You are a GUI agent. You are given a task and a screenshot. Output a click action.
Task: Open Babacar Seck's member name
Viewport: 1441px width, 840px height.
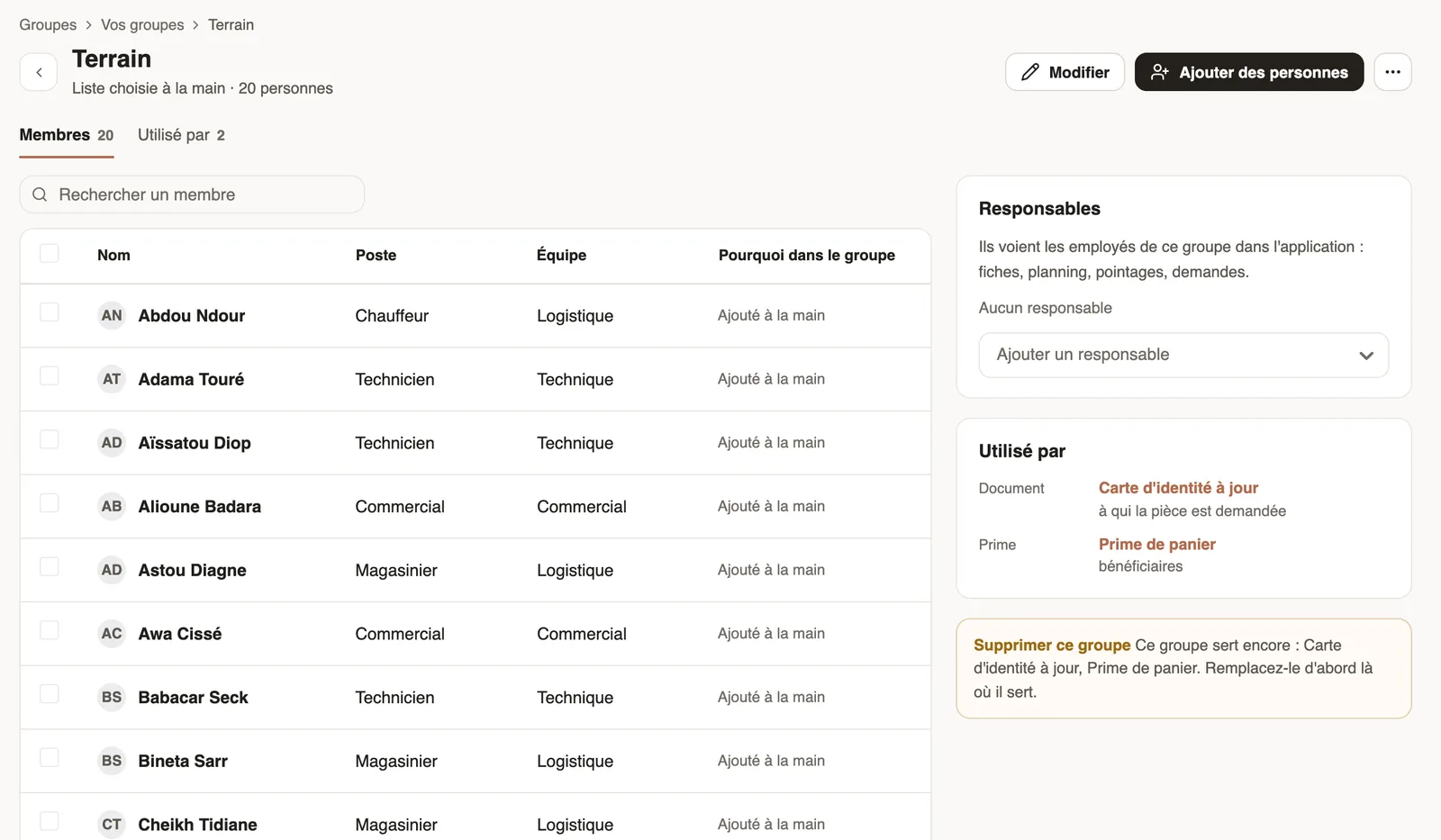coord(193,698)
